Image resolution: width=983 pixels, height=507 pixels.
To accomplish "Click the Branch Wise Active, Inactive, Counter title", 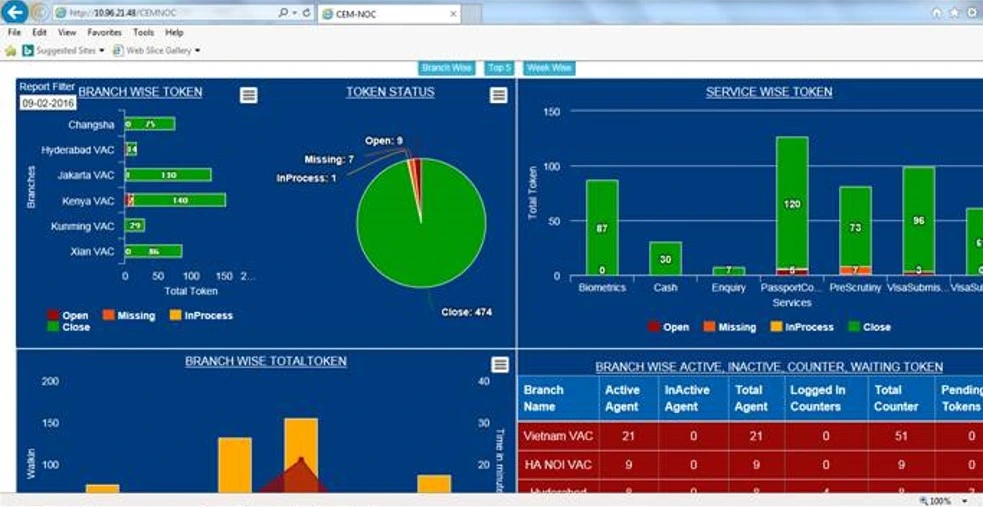I will tap(769, 367).
